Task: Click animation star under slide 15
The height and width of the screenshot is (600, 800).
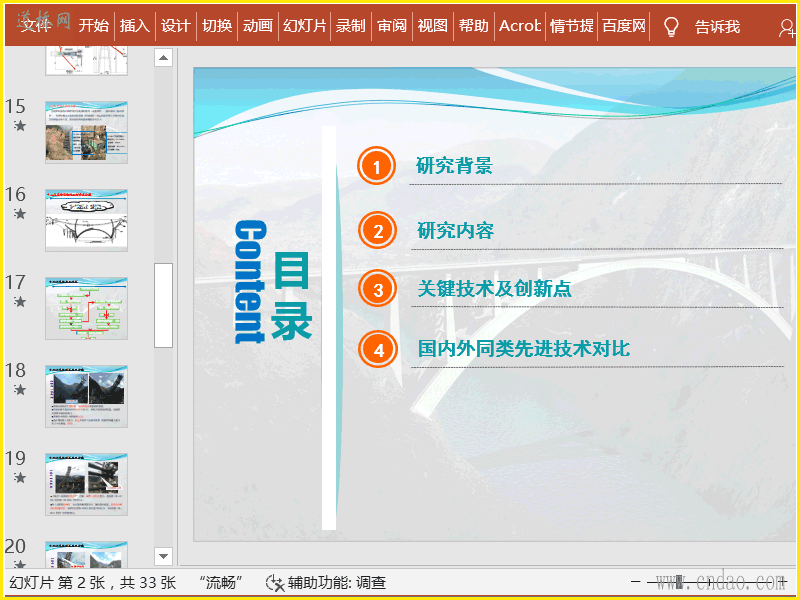Action: click(x=20, y=126)
